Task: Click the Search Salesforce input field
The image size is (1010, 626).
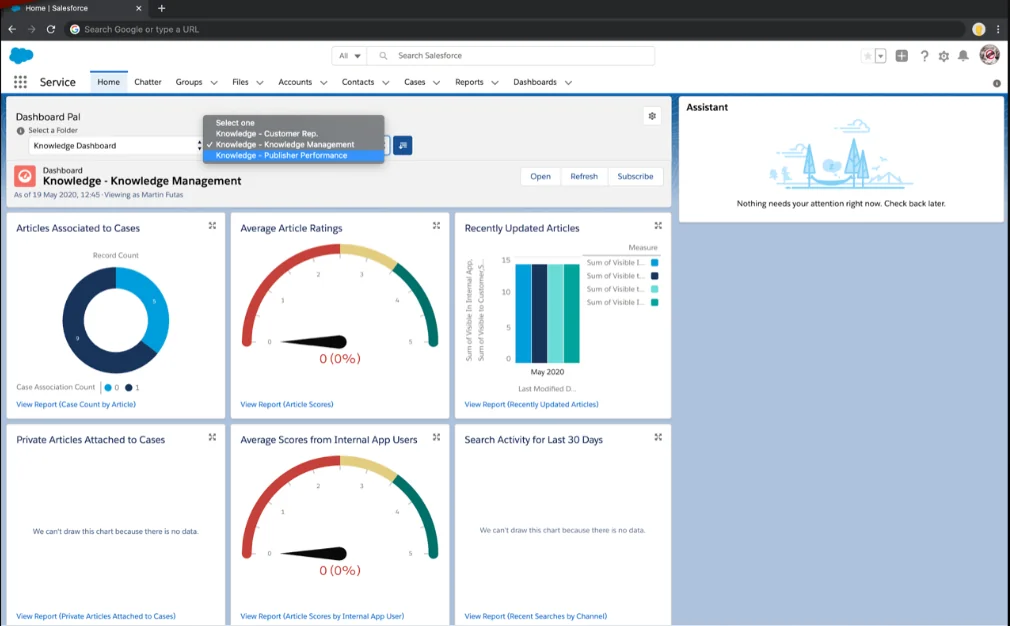Action: pos(511,56)
